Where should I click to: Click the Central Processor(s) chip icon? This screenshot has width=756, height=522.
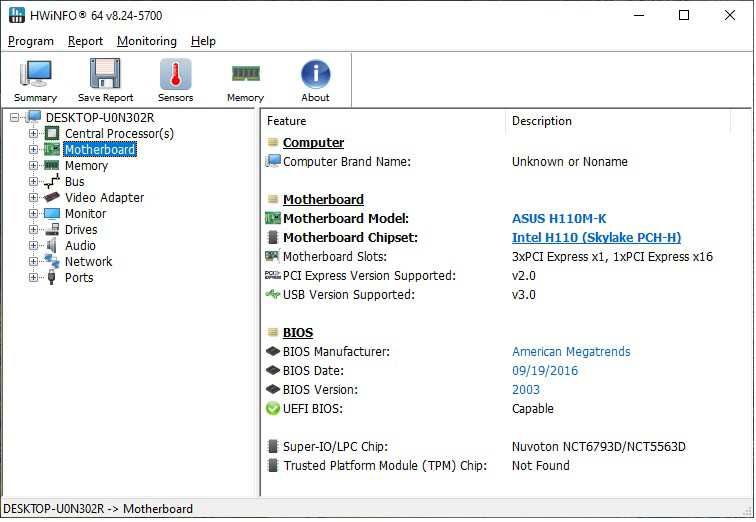tap(52, 134)
